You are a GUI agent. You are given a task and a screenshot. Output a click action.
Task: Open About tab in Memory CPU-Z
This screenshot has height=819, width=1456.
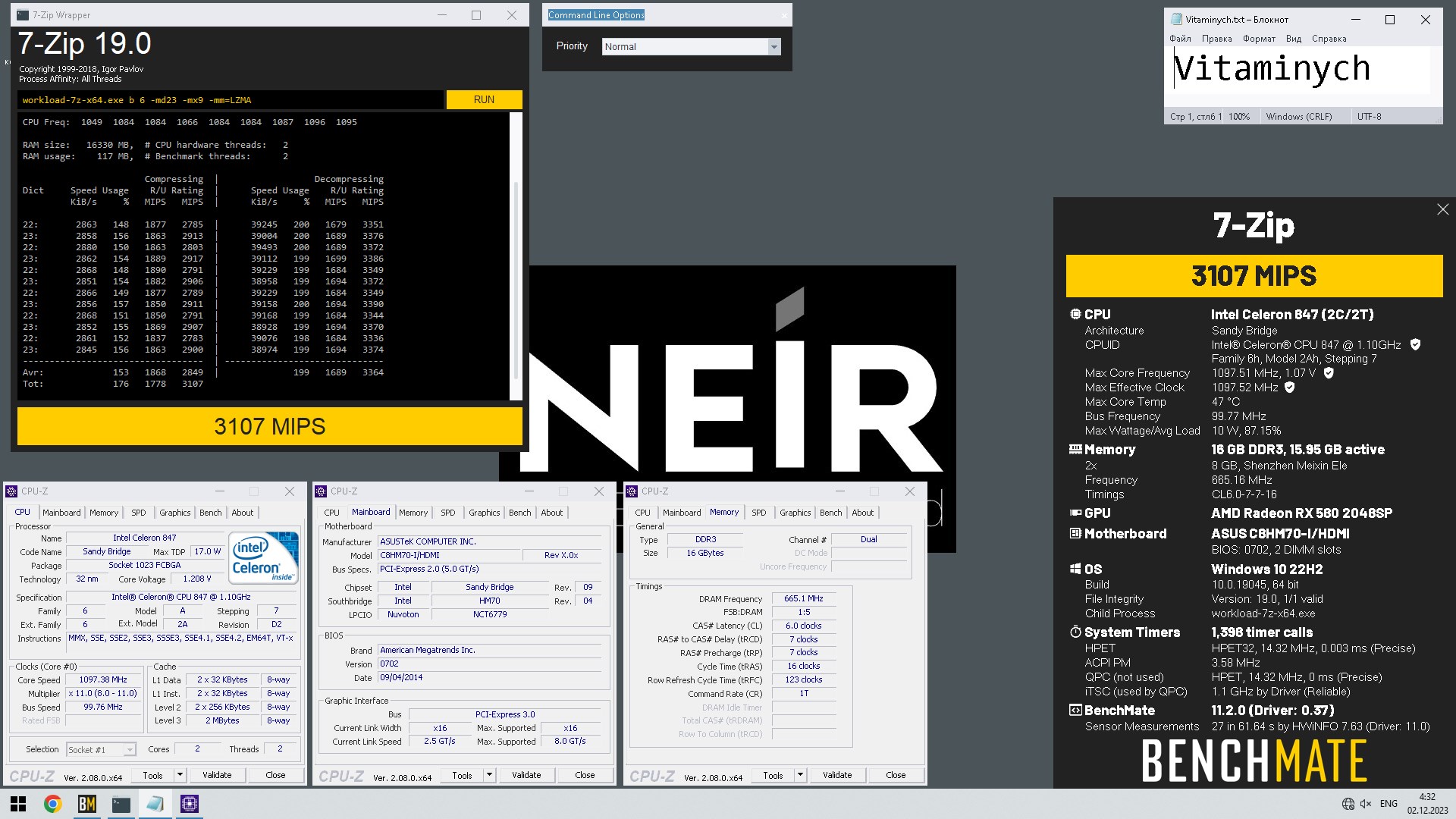[x=863, y=513]
